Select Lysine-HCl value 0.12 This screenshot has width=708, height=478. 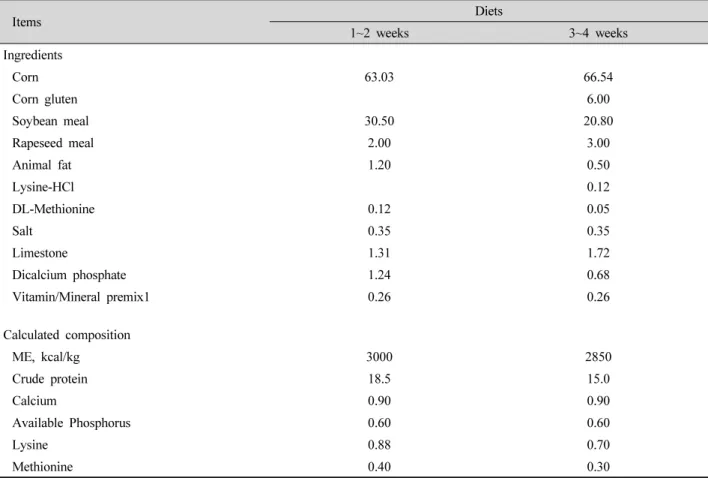(598, 187)
